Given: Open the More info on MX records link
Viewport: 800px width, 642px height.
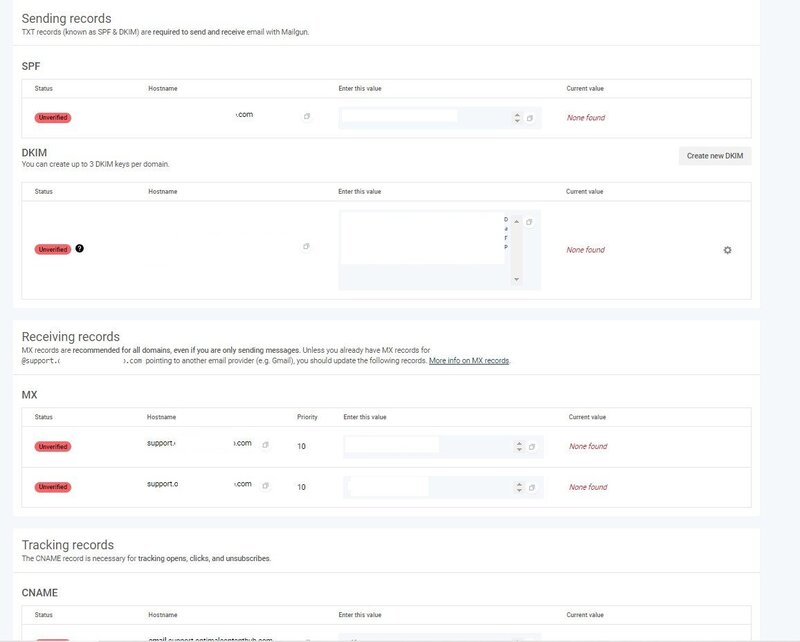Looking at the screenshot, I should pyautogui.click(x=469, y=360).
